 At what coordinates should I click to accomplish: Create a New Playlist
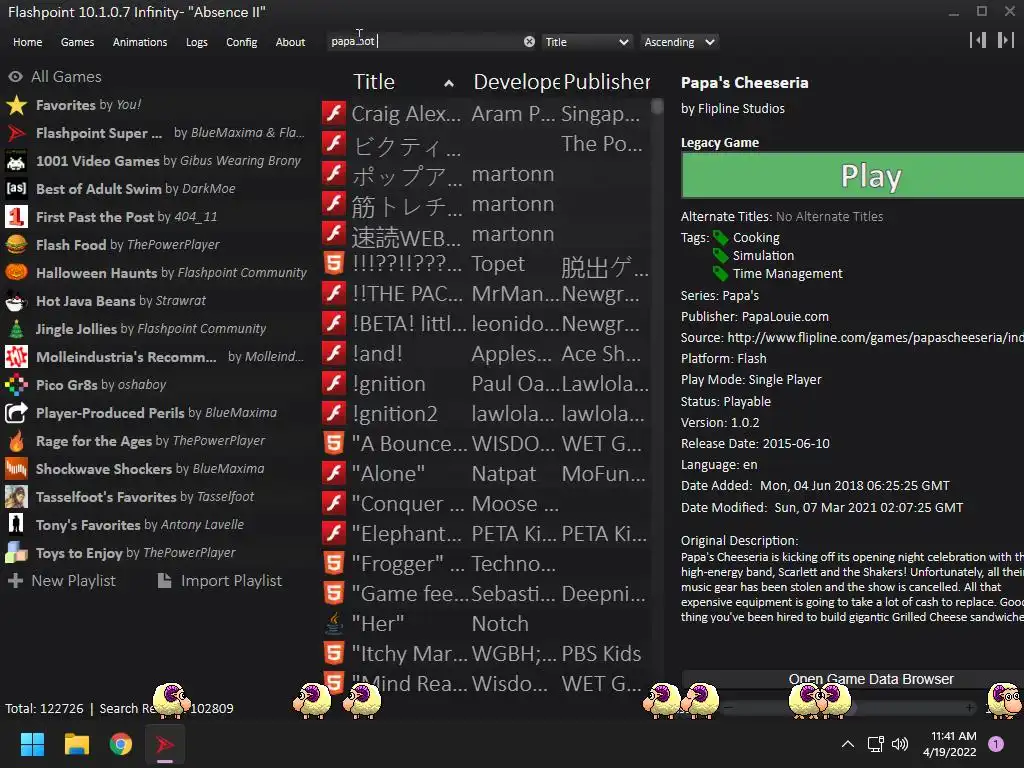pos(62,581)
